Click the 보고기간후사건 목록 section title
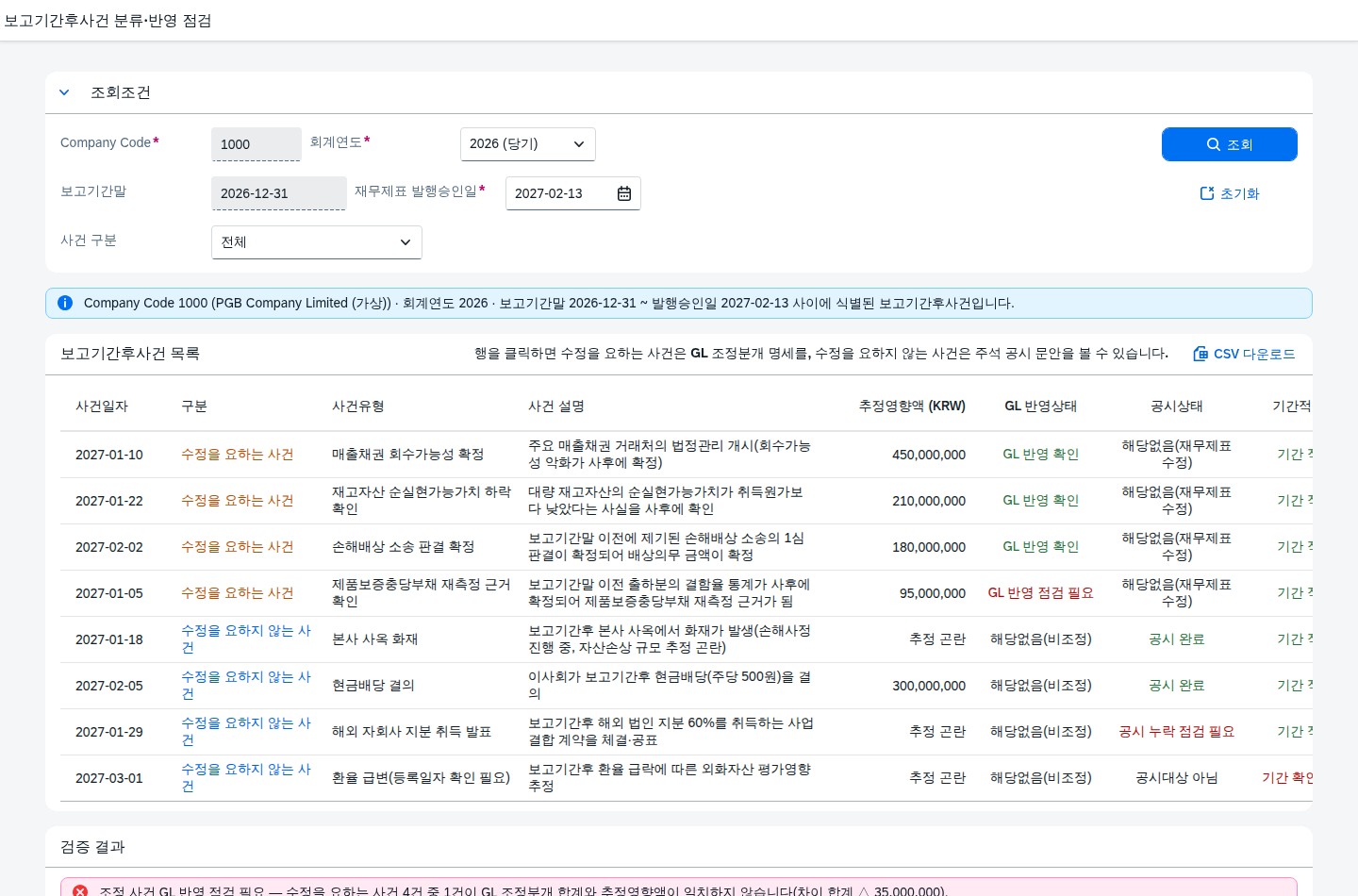1358x896 pixels. [x=130, y=354]
